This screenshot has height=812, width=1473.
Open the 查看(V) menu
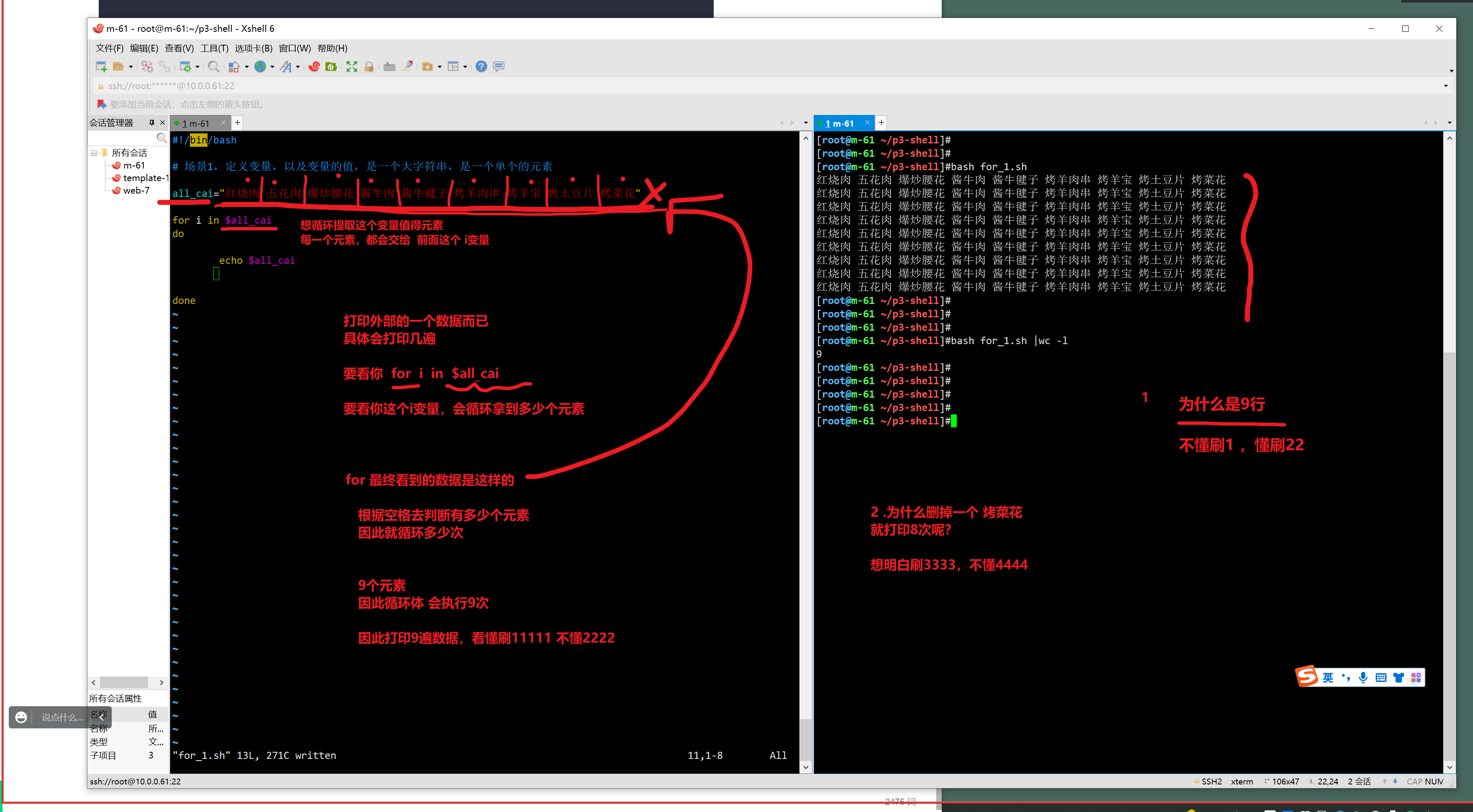[179, 49]
